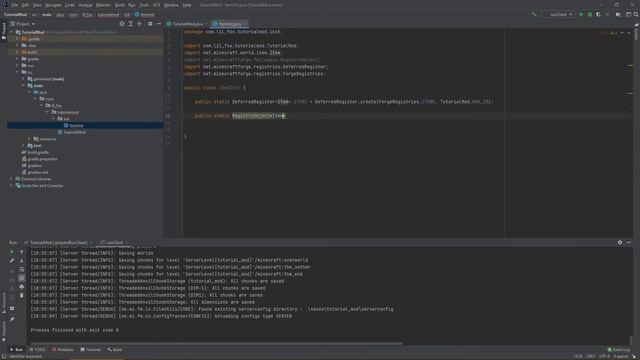640x360 pixels.
Task: Open the File menu
Action: [15, 5]
